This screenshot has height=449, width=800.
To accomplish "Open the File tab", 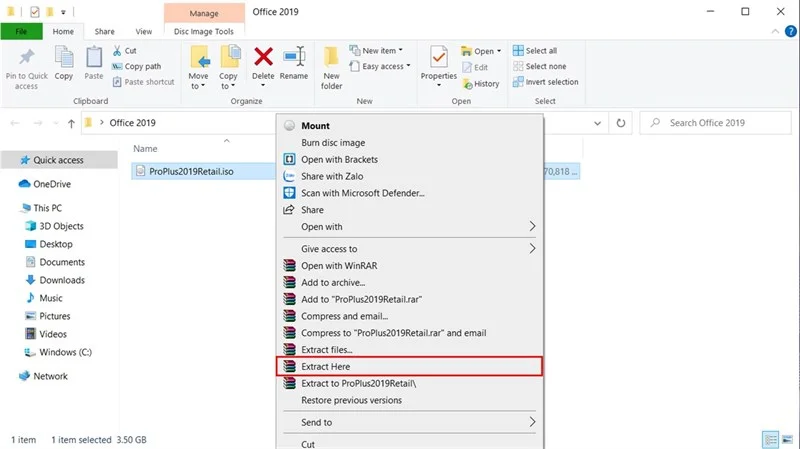I will [x=21, y=31].
